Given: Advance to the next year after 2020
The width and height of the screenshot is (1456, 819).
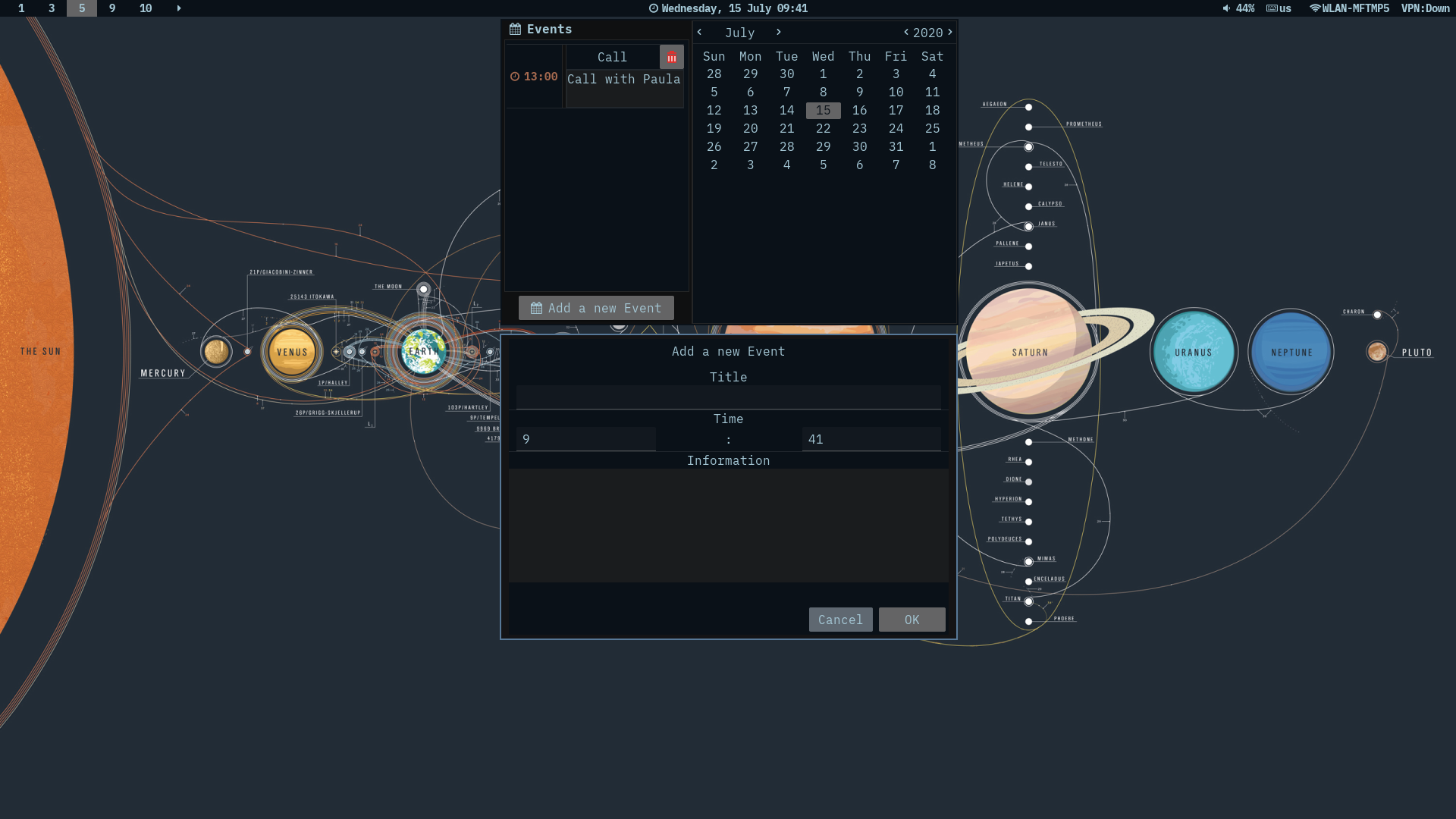Looking at the screenshot, I should click(949, 32).
